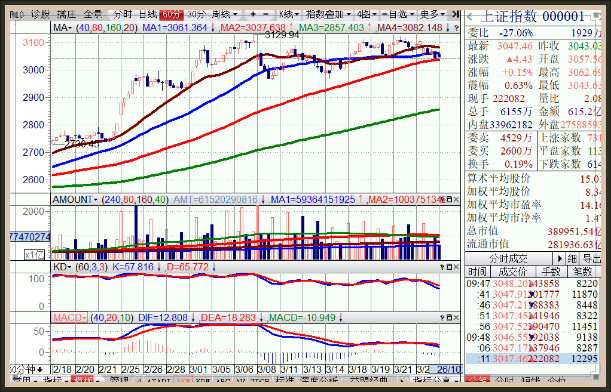
Task: Click the 2/25 date marker on time axis
Action: click(x=131, y=369)
